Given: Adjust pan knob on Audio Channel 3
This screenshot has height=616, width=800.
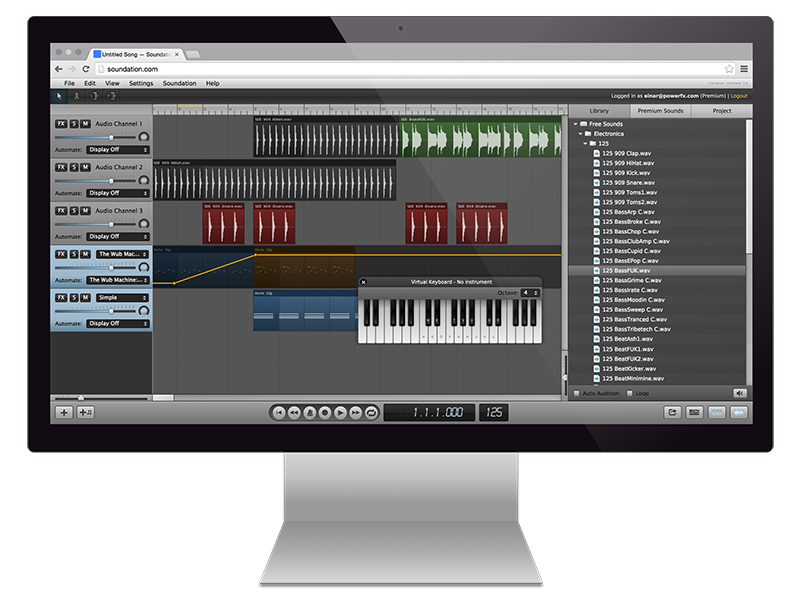Looking at the screenshot, I should (144, 224).
